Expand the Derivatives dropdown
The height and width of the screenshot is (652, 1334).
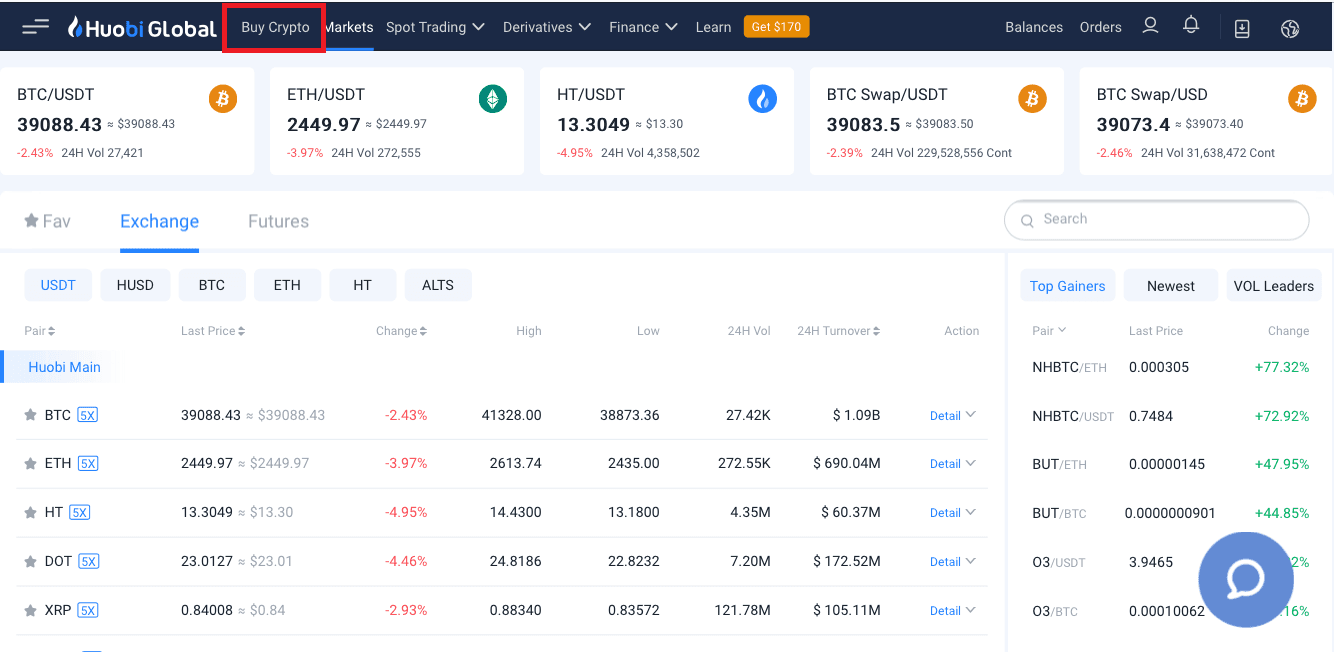click(547, 27)
